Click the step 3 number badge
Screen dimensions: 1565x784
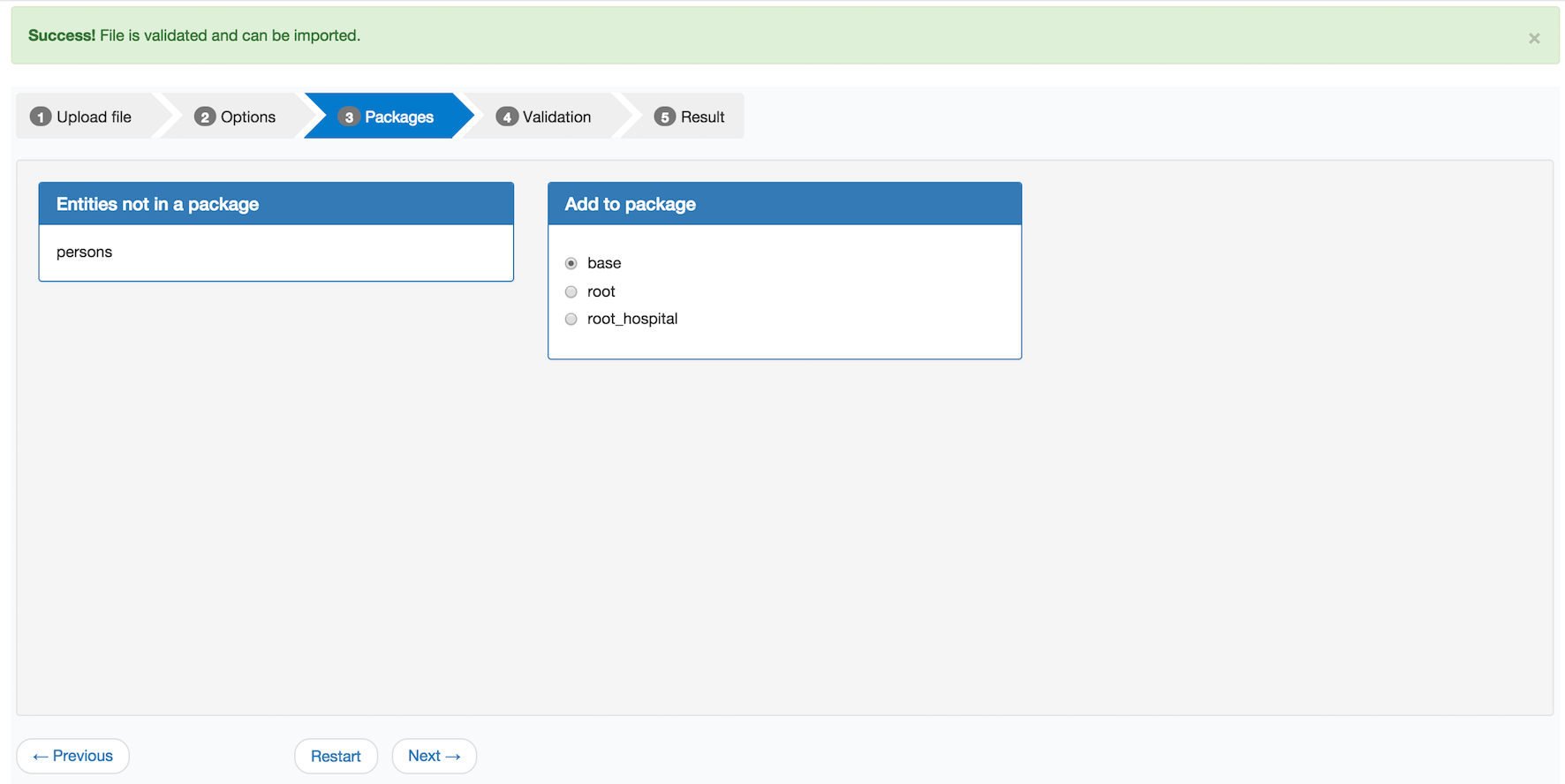[x=349, y=117]
